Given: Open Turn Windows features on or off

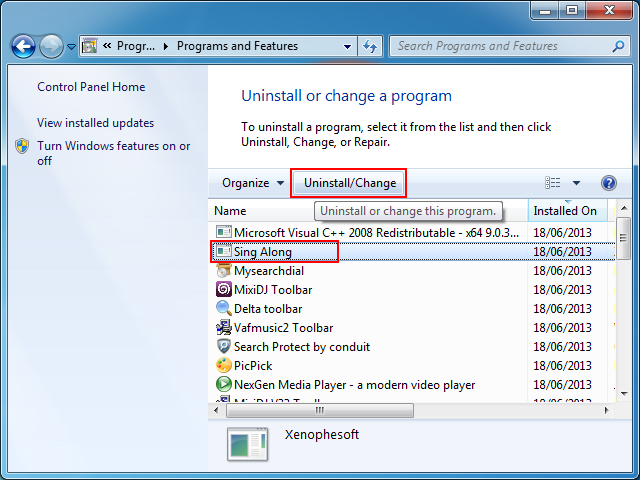Looking at the screenshot, I should [113, 153].
